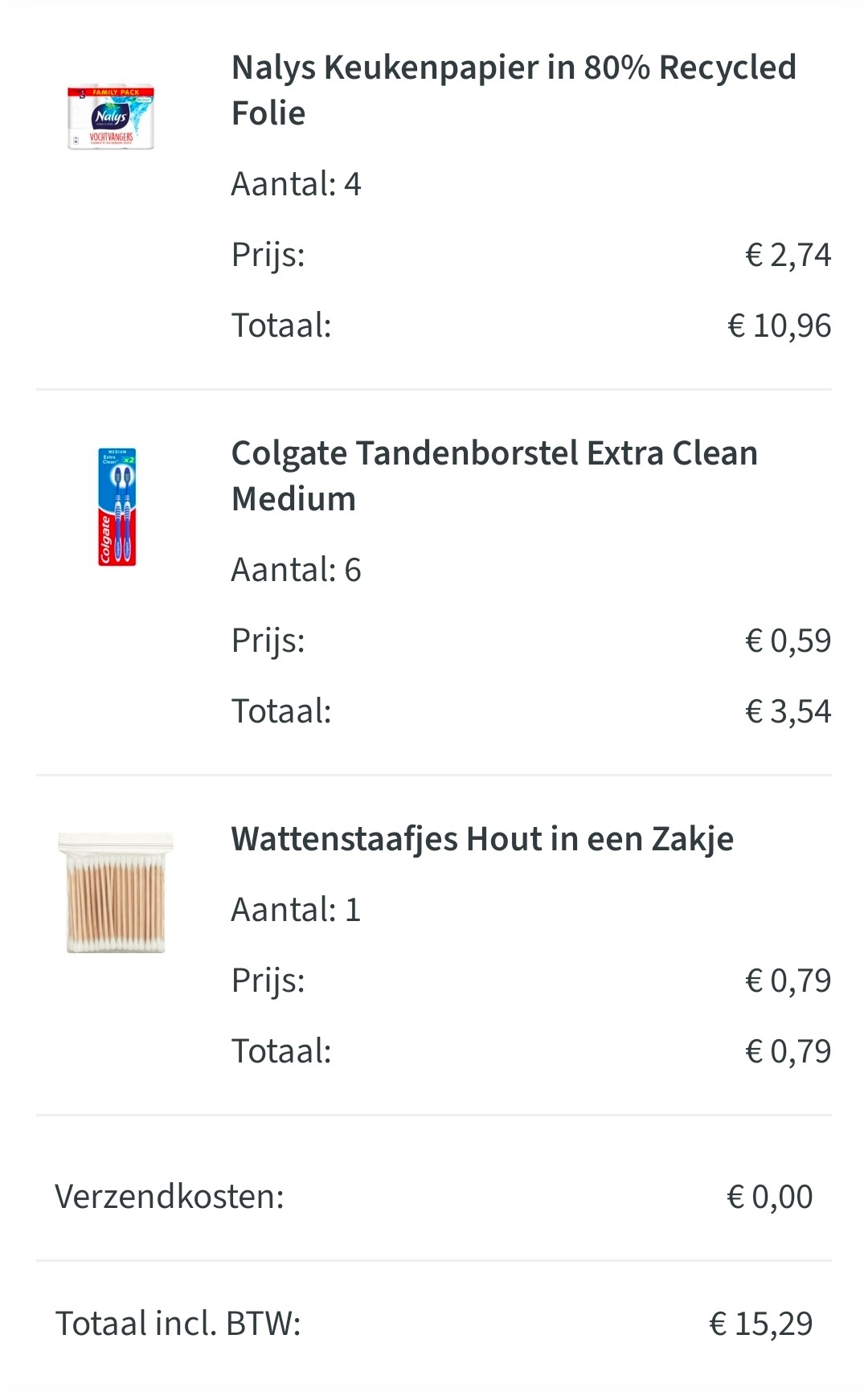This screenshot has height=1392, width=868.
Task: Open Colgate Tandenborstel Extra Clean Medium
Action: point(493,476)
